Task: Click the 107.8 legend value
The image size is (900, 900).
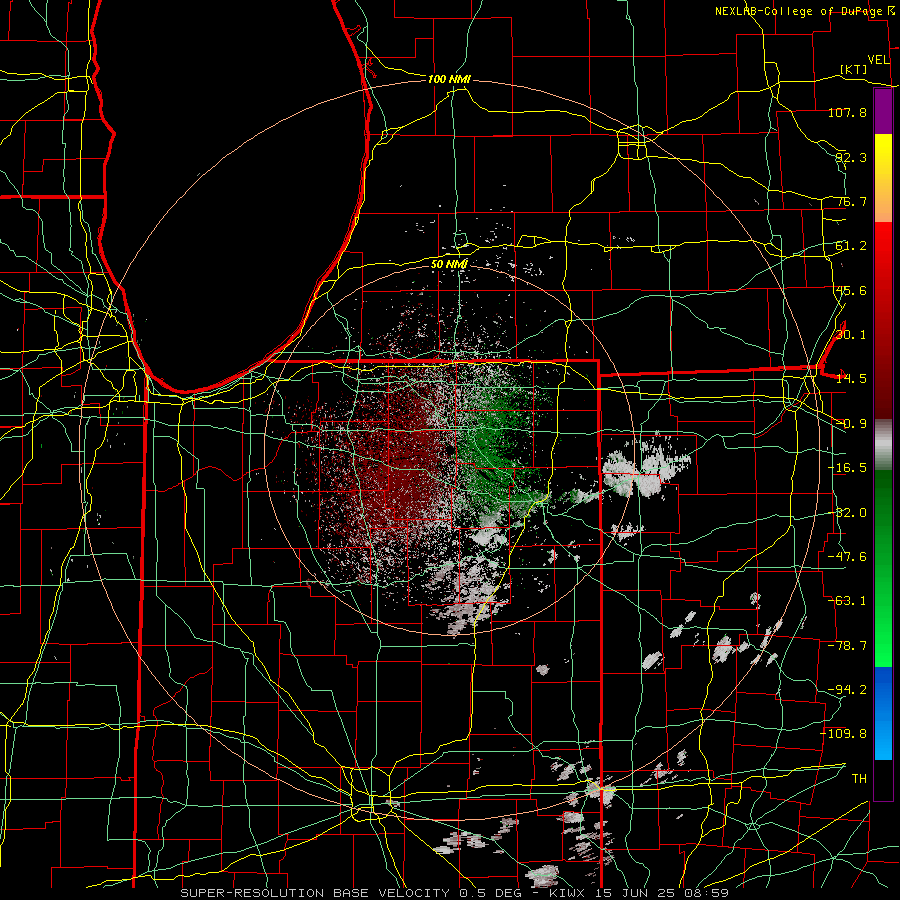Action: click(847, 112)
